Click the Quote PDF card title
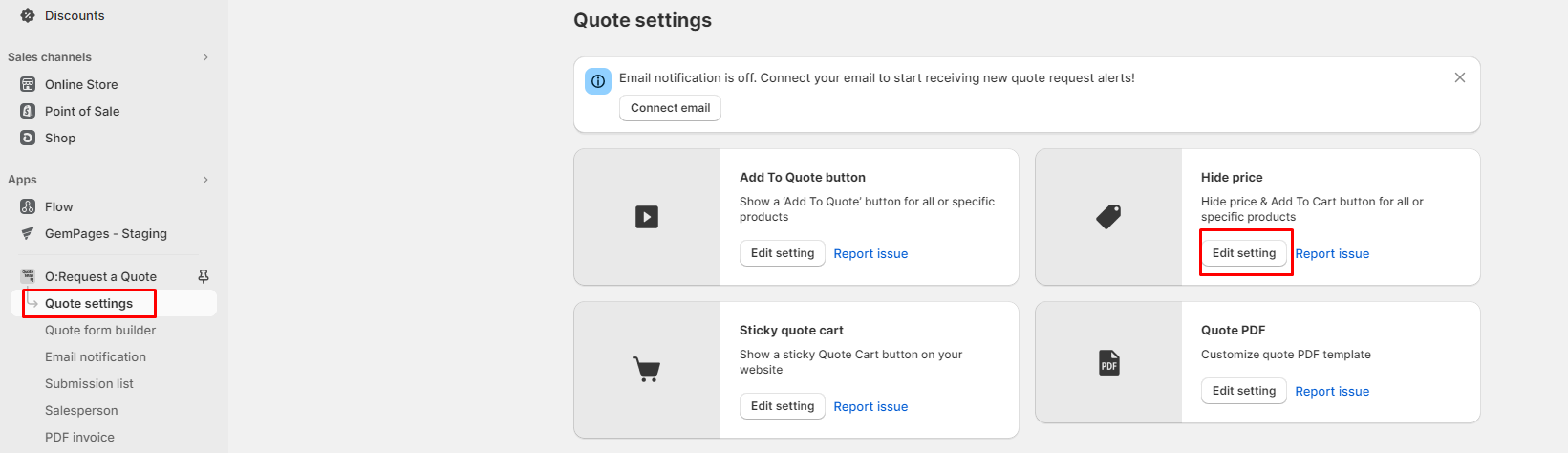The height and width of the screenshot is (453, 1568). tap(1233, 330)
